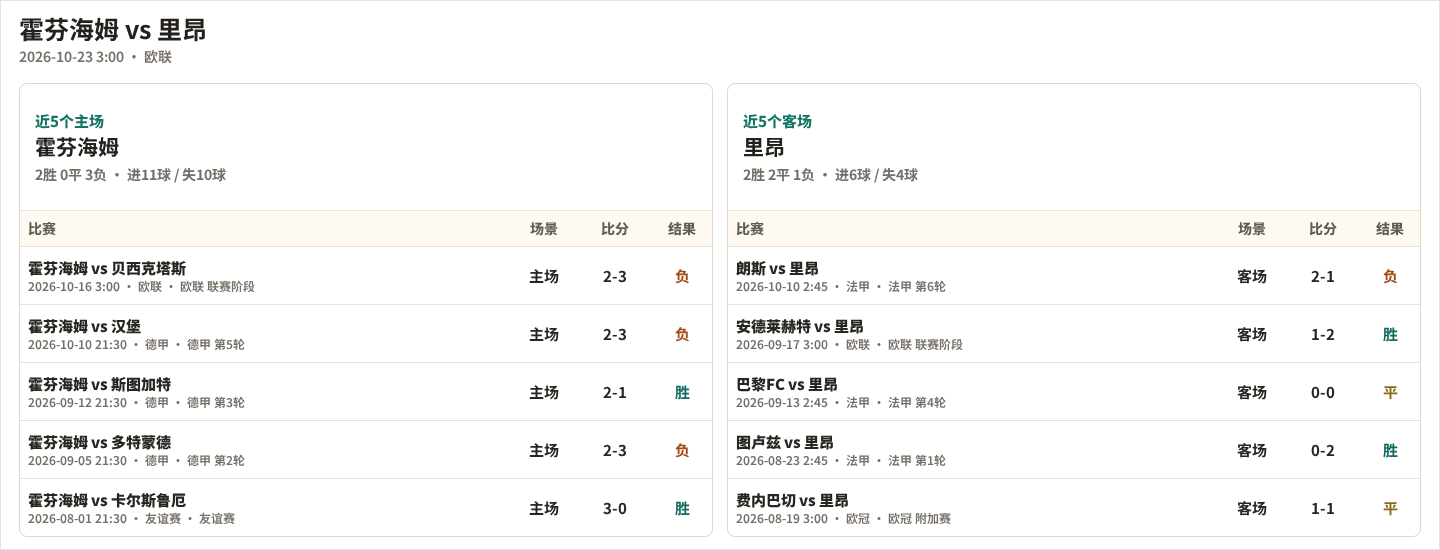
Task: Click 客场 in the 朗斯 row
Action: pos(1252,276)
